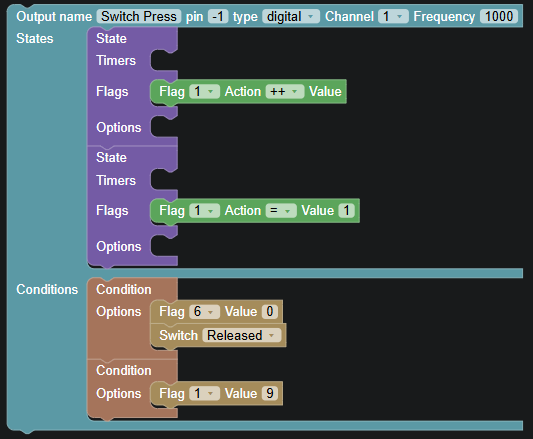Open the Flag 6 dropdown in first condition
Viewport: 533px width, 439px height.
click(204, 311)
